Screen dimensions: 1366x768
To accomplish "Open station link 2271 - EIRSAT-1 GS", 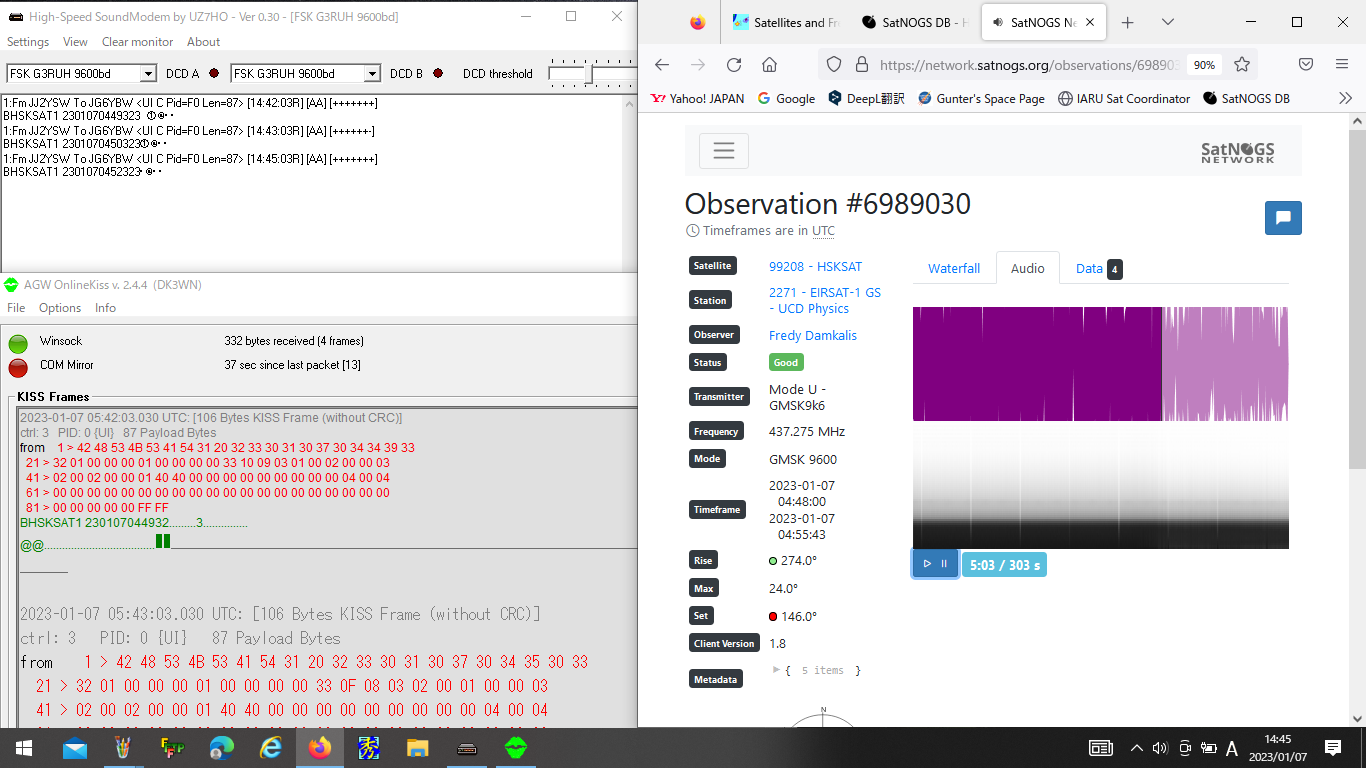I will click(x=825, y=301).
